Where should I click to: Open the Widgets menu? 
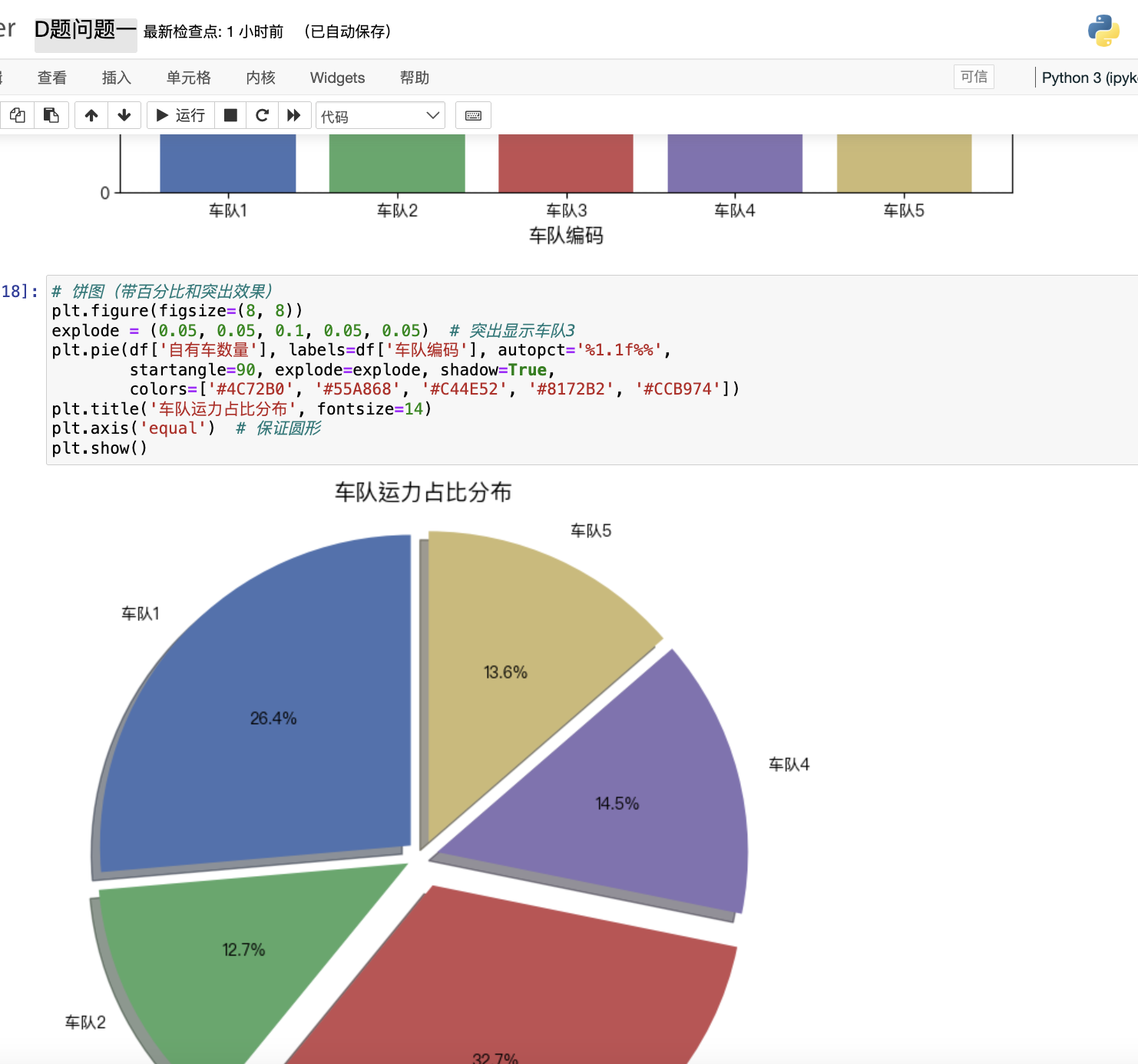tap(337, 78)
